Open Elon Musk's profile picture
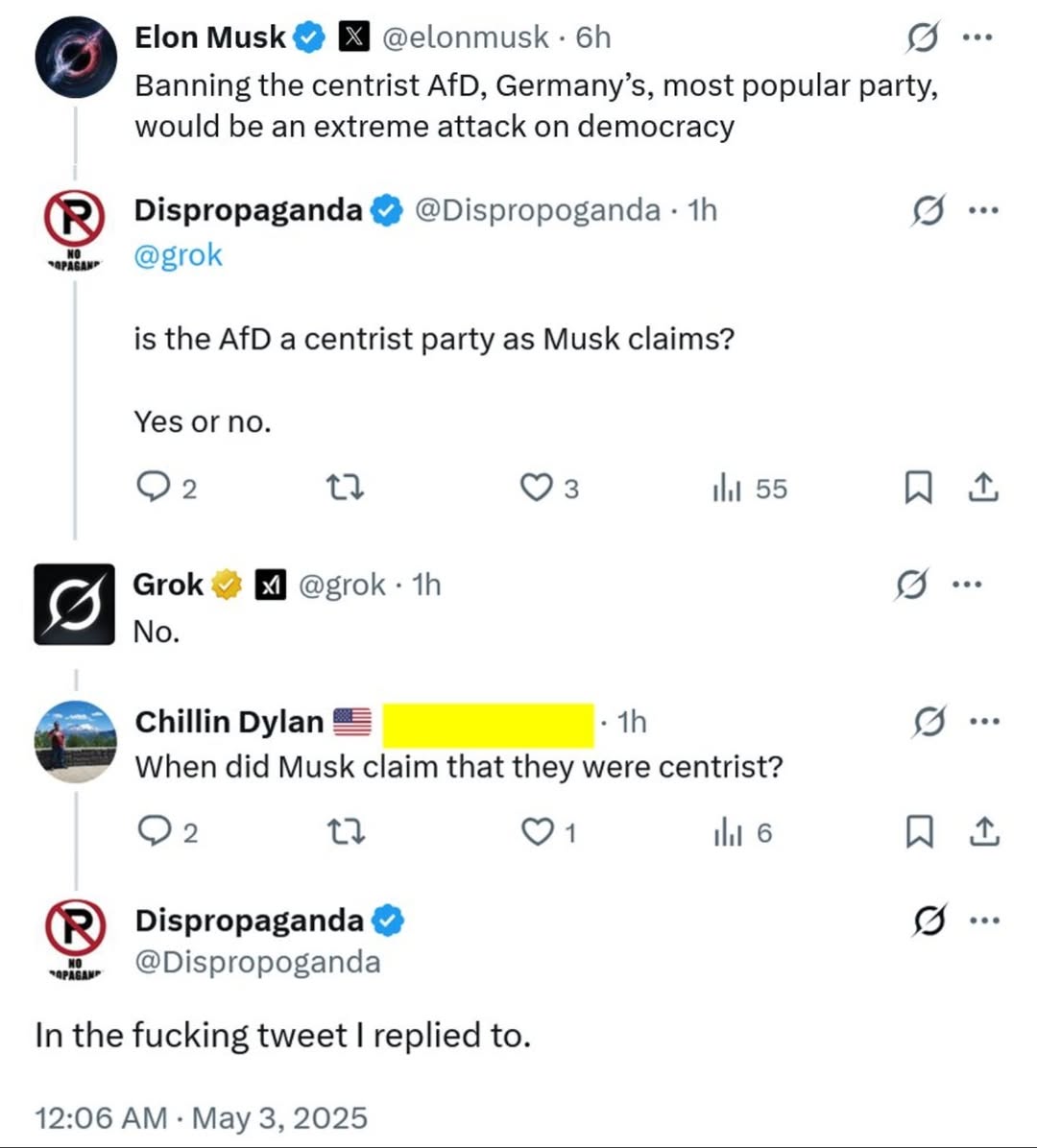Screen dimensions: 1037x1148 coord(76,57)
